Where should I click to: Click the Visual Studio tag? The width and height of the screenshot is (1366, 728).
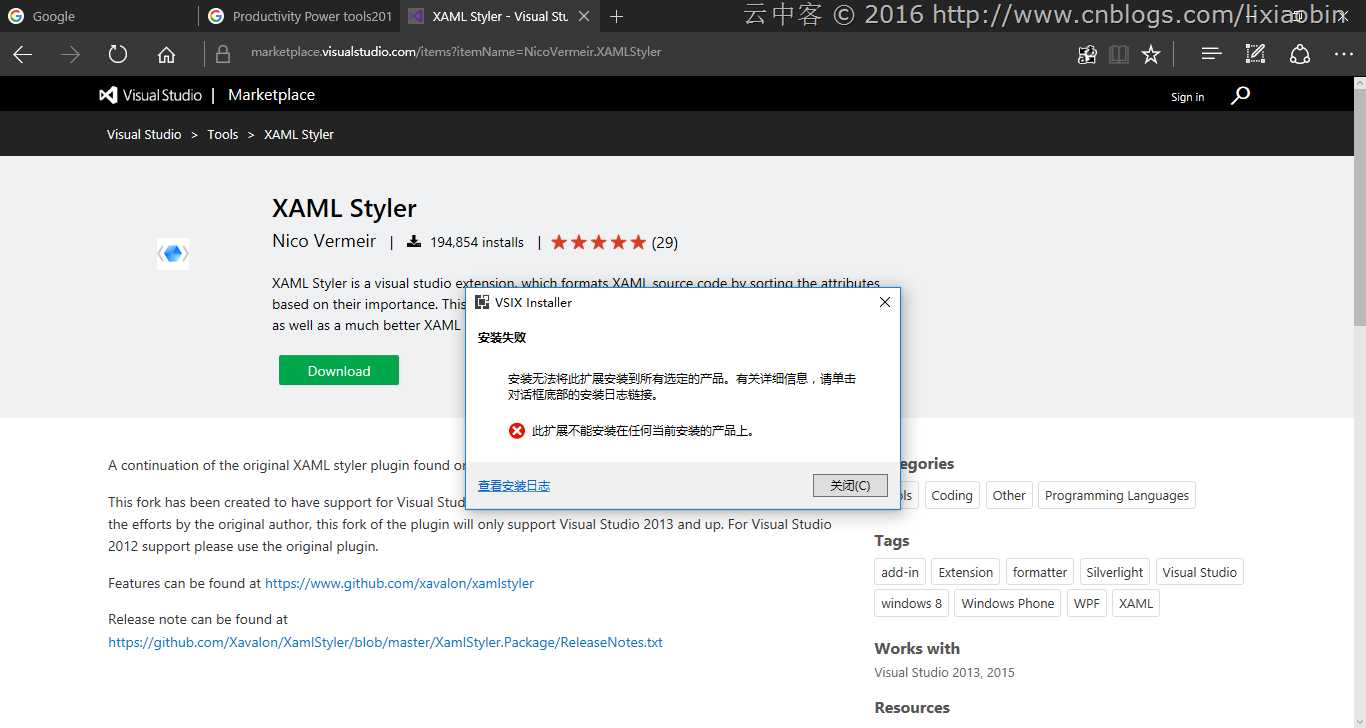(x=1200, y=572)
